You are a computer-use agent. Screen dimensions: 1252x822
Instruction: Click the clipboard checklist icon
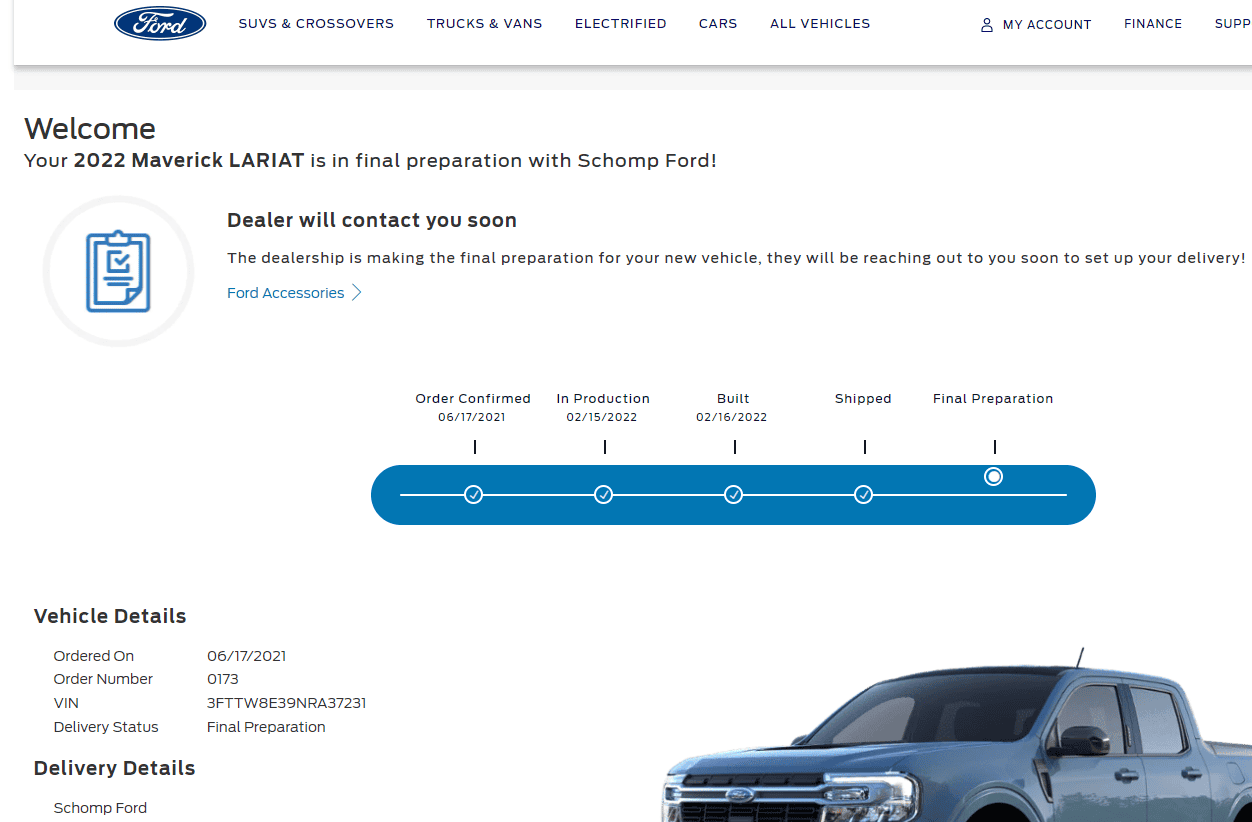click(x=118, y=271)
